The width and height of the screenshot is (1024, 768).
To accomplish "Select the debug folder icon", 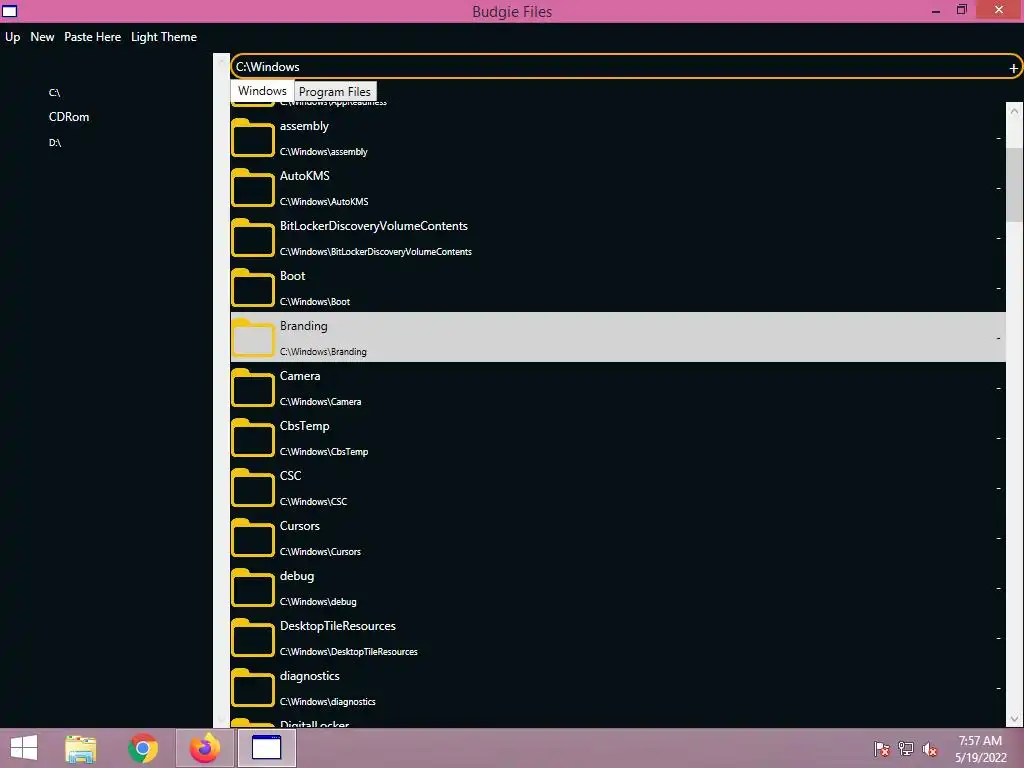I will [x=253, y=588].
